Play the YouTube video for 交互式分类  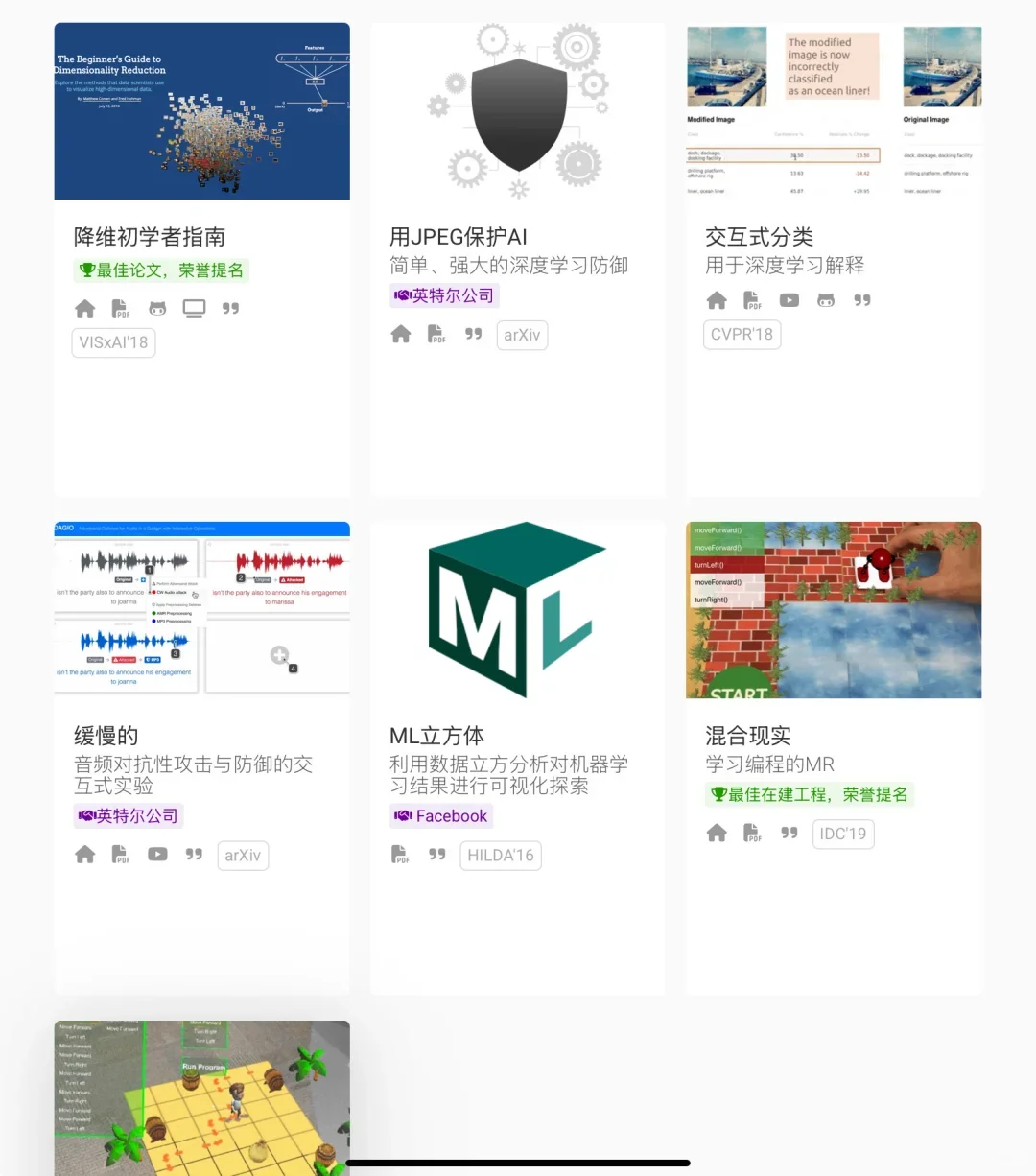(789, 299)
